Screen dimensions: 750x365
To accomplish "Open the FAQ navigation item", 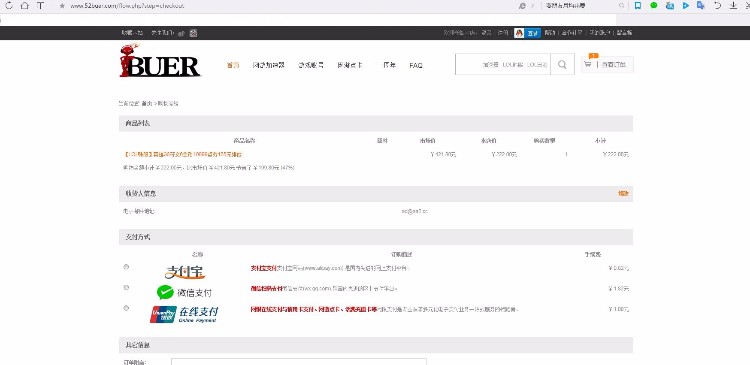I will (x=416, y=65).
